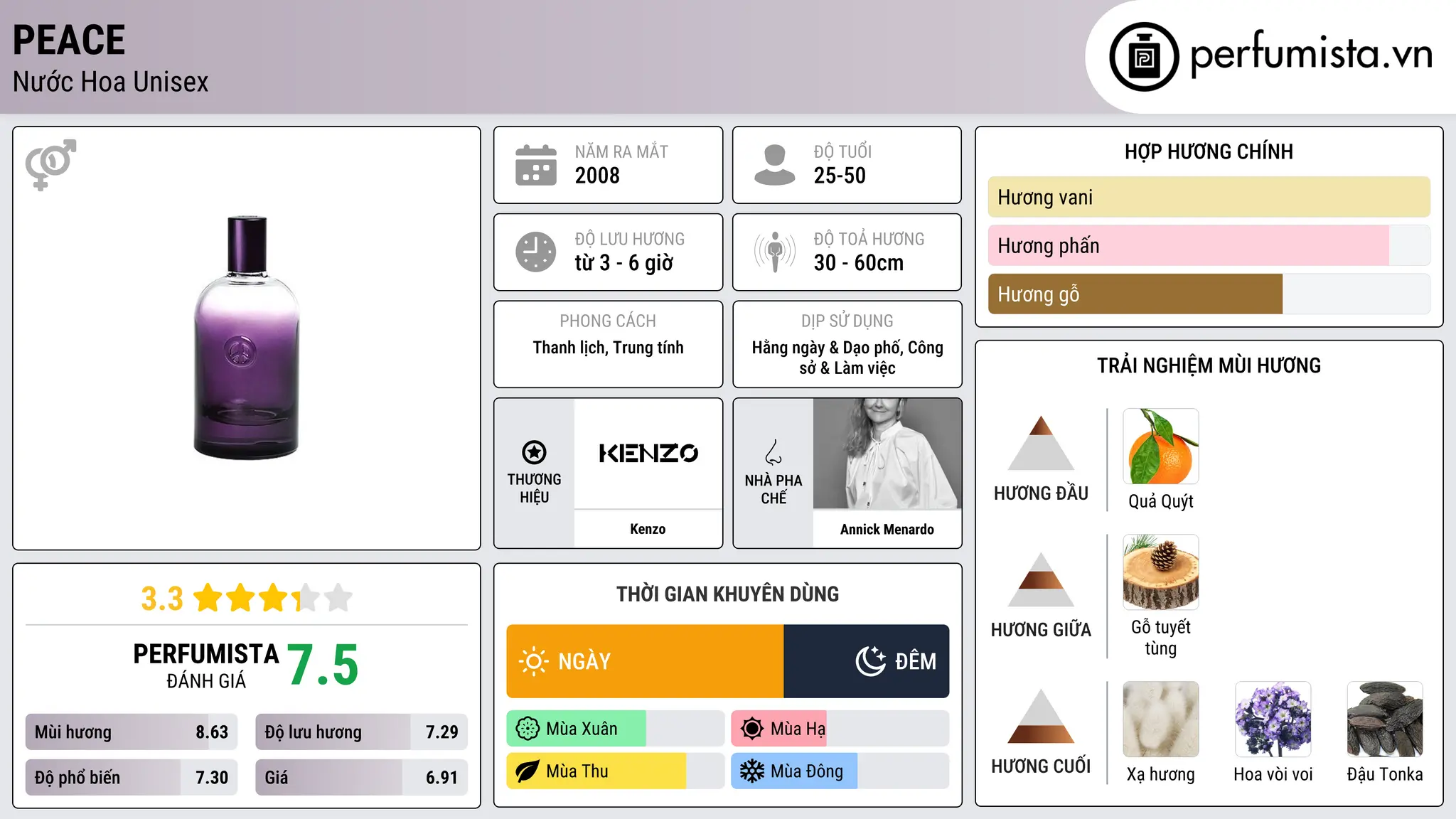Screen dimensions: 1456x819
Task: Click the Kenzo brand name label
Action: [x=648, y=529]
